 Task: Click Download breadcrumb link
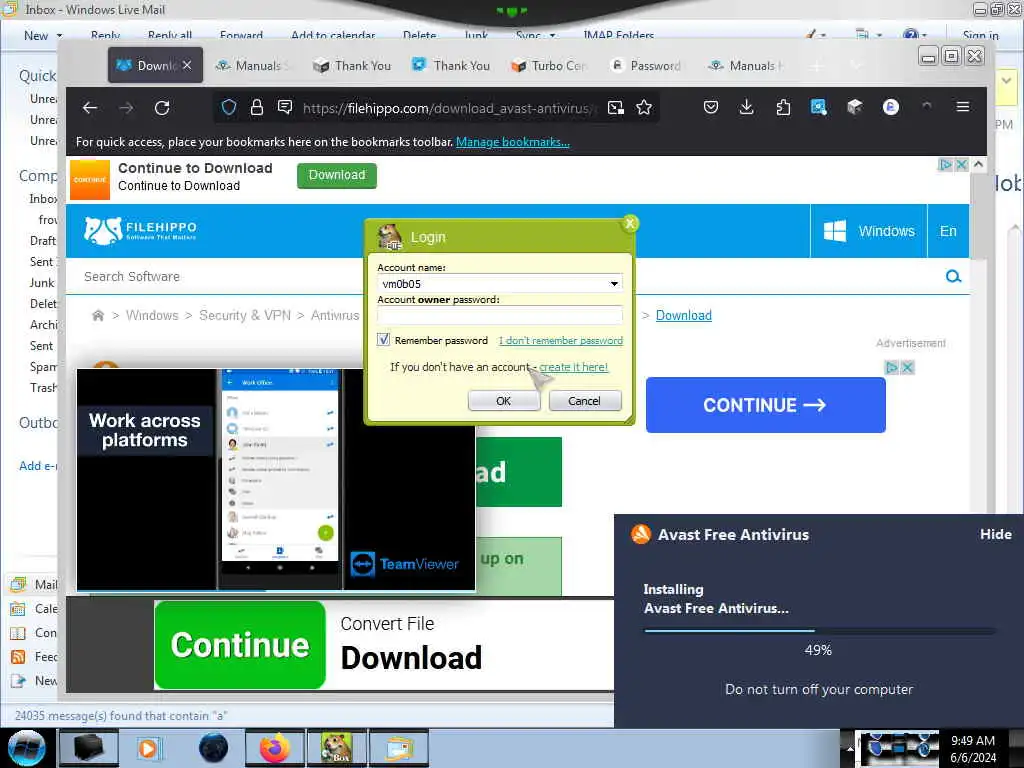(684, 315)
